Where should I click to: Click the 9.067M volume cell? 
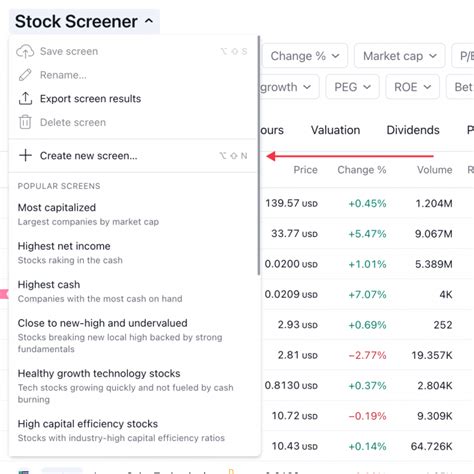coord(433,234)
